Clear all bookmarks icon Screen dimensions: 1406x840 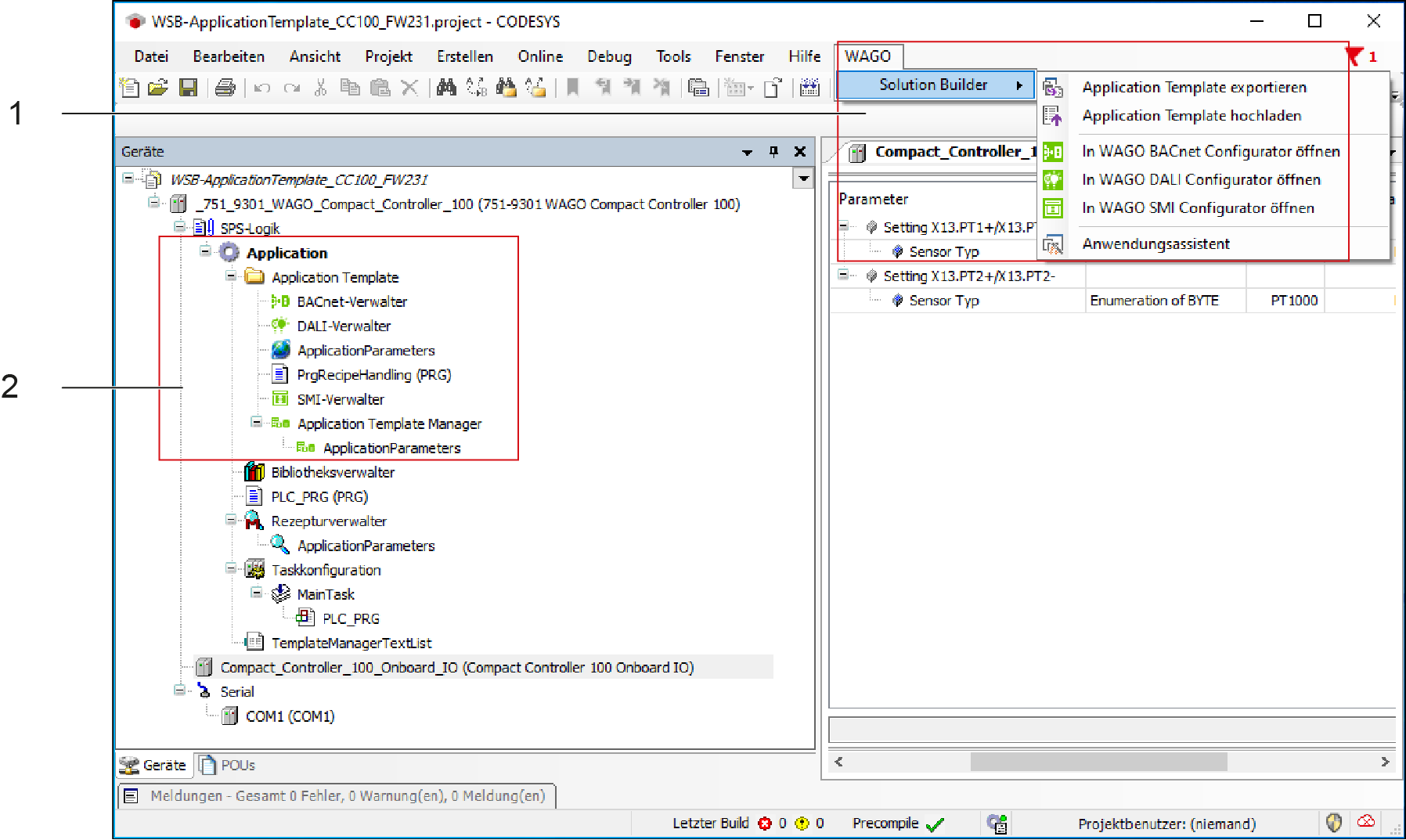coord(662,88)
